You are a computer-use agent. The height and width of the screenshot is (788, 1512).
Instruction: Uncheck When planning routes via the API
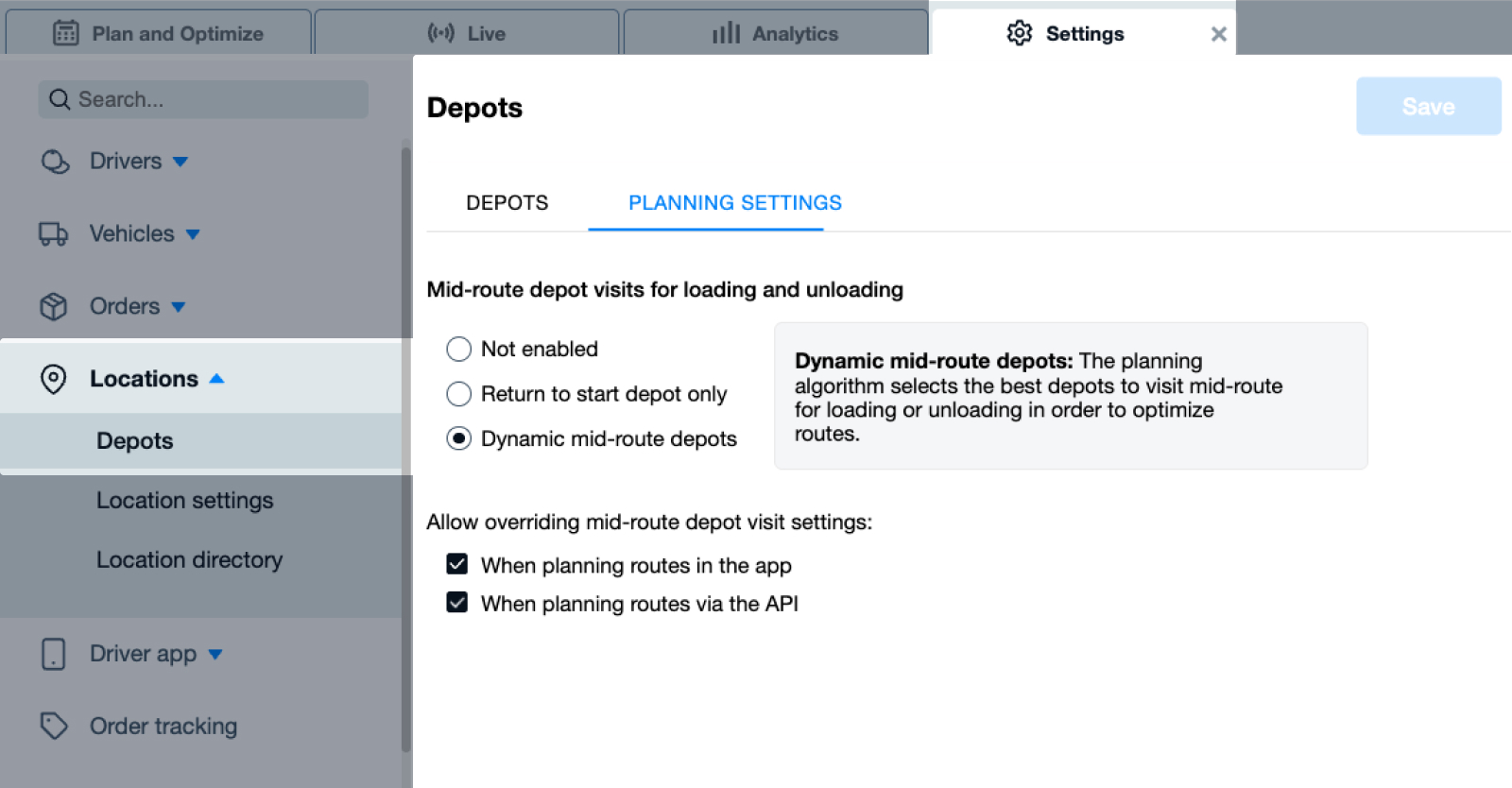tap(457, 603)
